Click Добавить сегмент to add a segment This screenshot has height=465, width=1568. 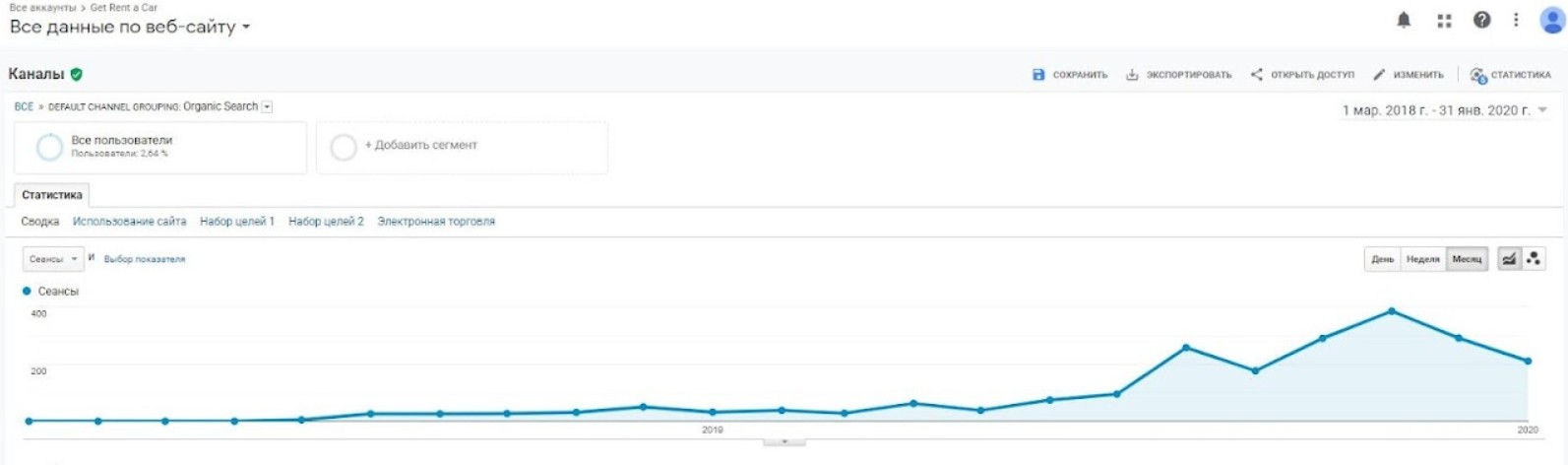point(420,145)
